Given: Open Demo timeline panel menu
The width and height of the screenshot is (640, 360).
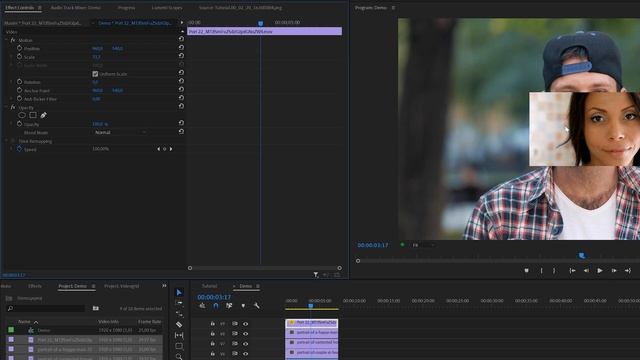Looking at the screenshot, I should [258, 286].
